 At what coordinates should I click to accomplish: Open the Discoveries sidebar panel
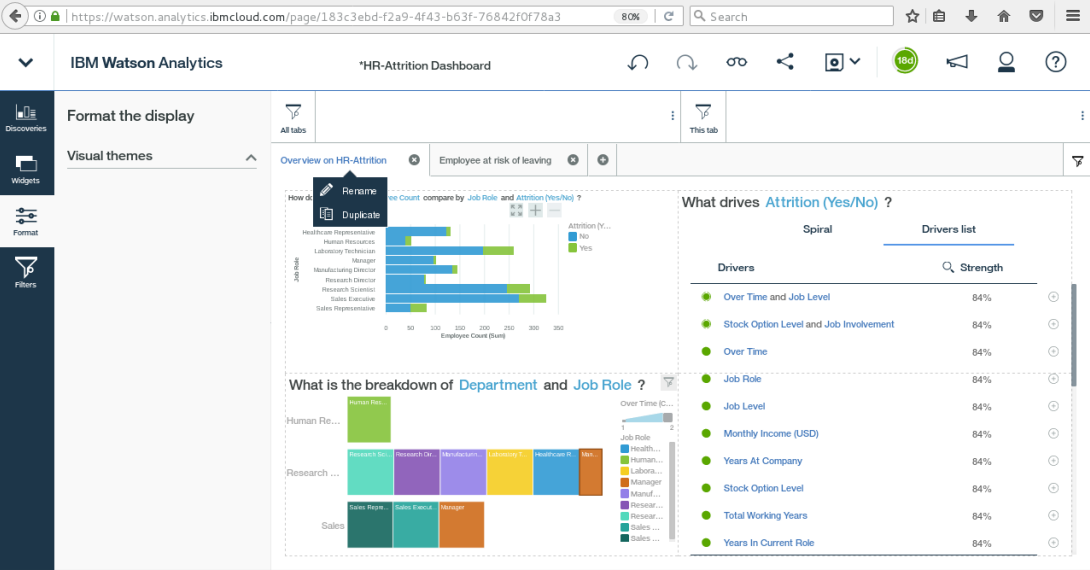tap(26, 117)
